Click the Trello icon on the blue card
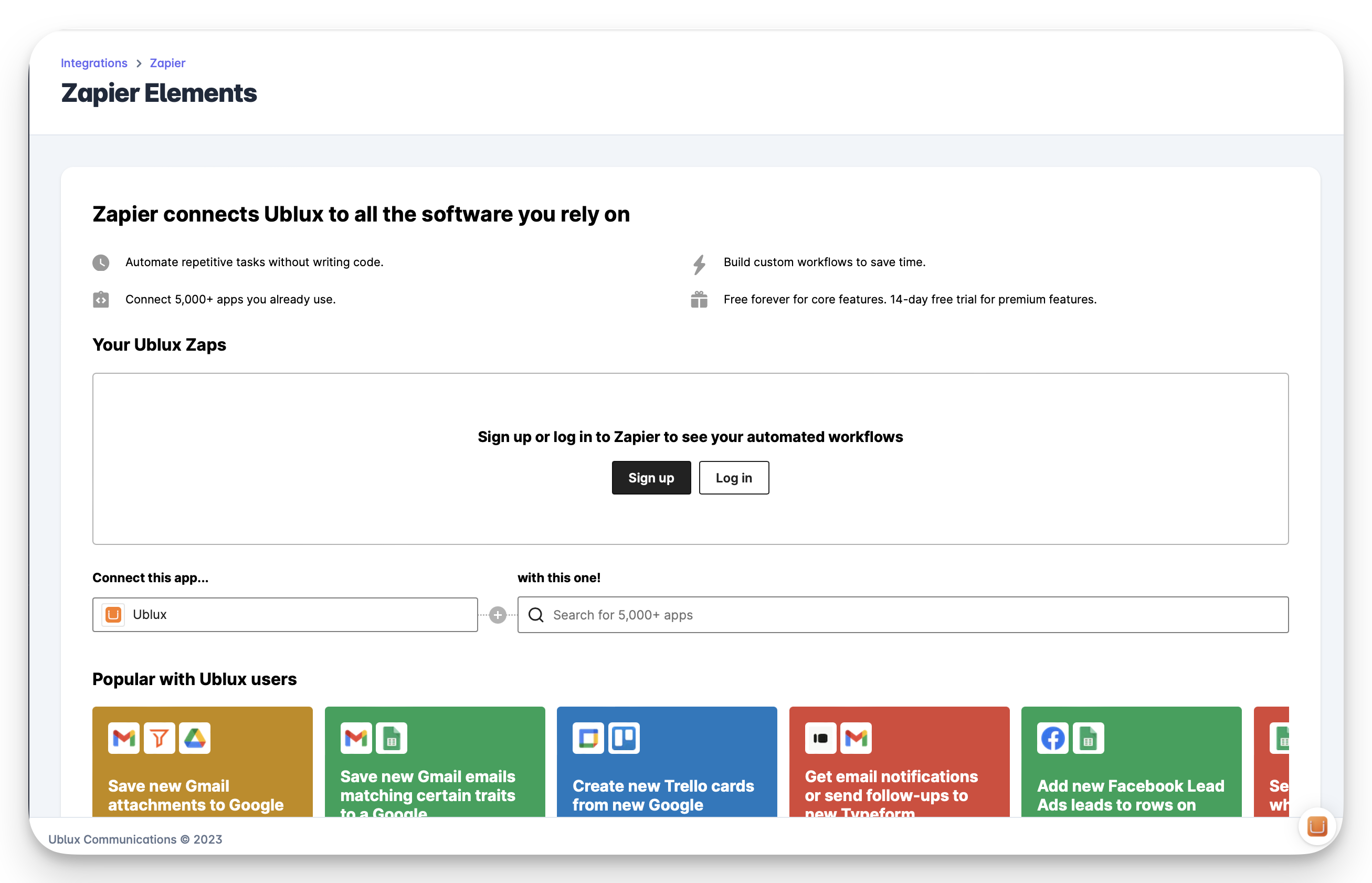 pos(624,738)
